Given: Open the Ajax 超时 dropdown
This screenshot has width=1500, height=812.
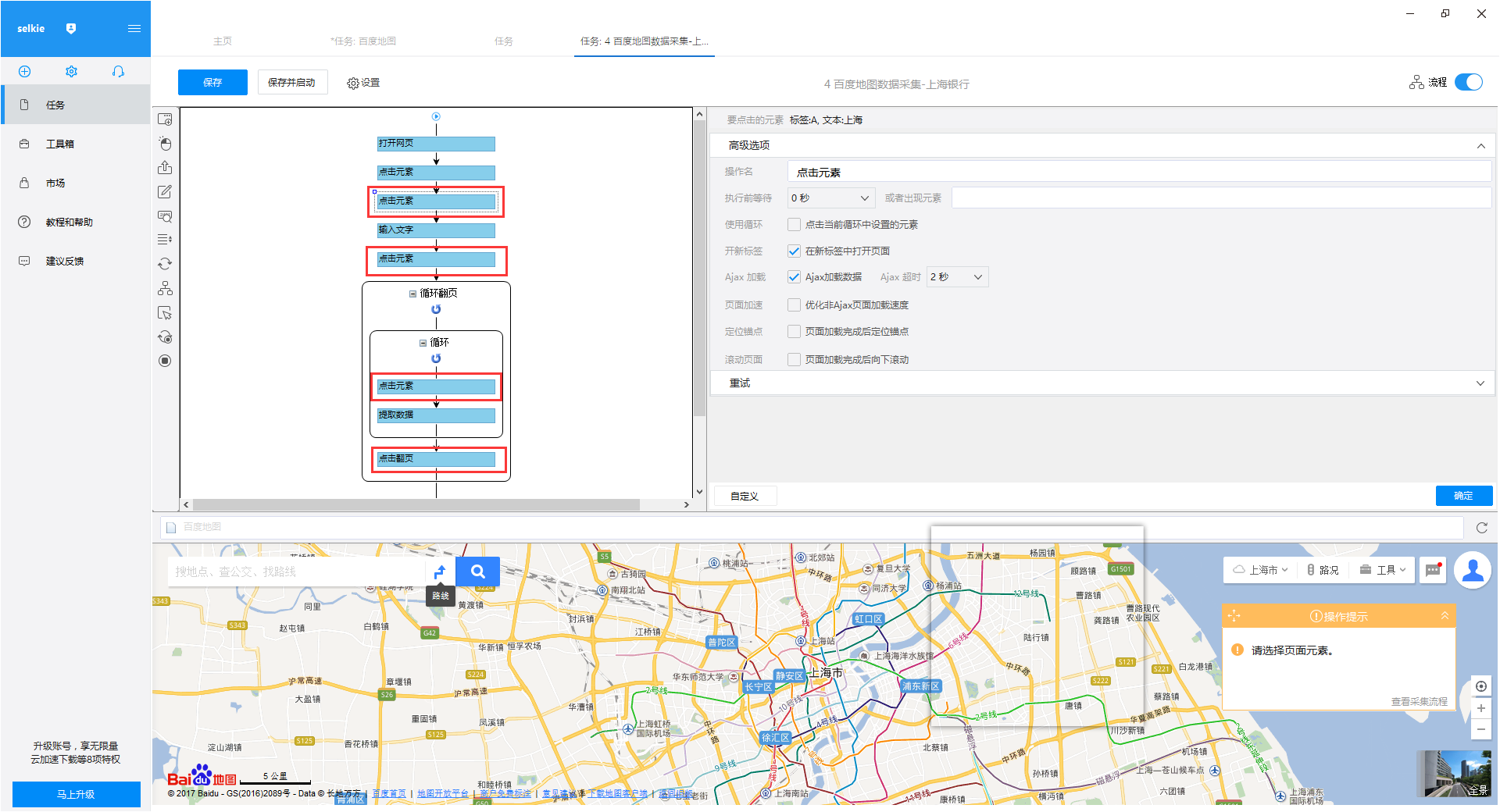Looking at the screenshot, I should click(x=957, y=277).
